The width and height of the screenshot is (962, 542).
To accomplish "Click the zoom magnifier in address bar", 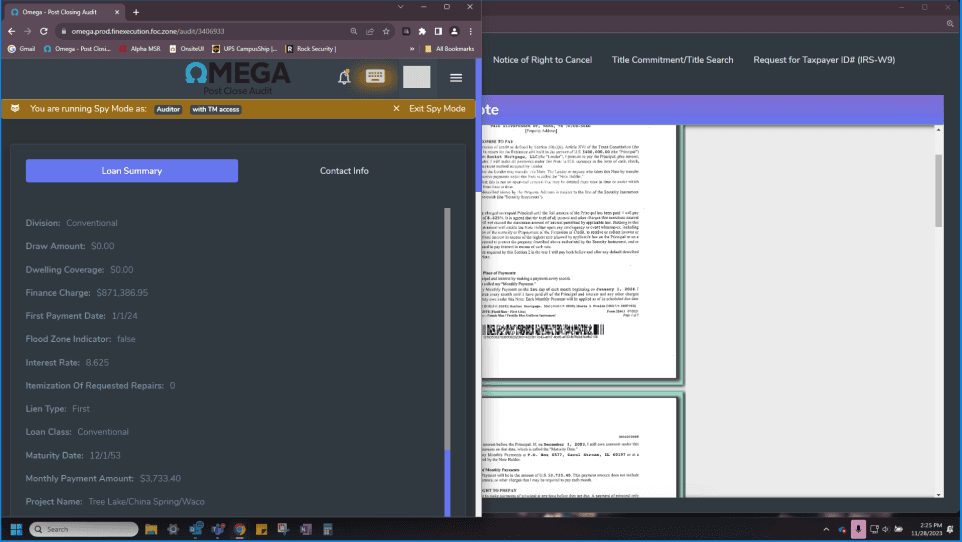I will [x=354, y=31].
